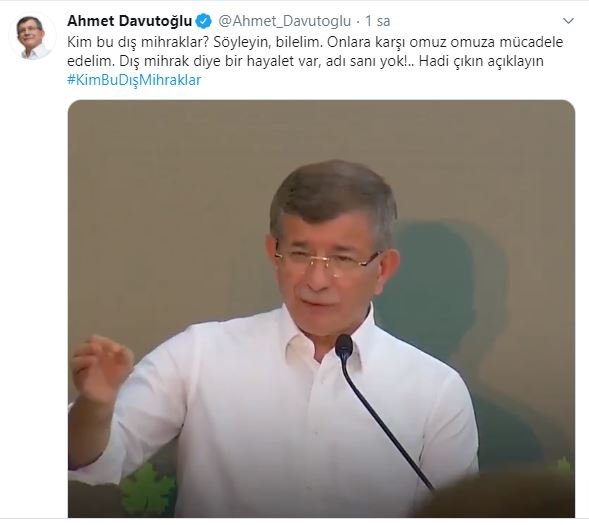Follow the #KimBuDışMihraklar hashtag
589x525 pixels.
[x=134, y=80]
